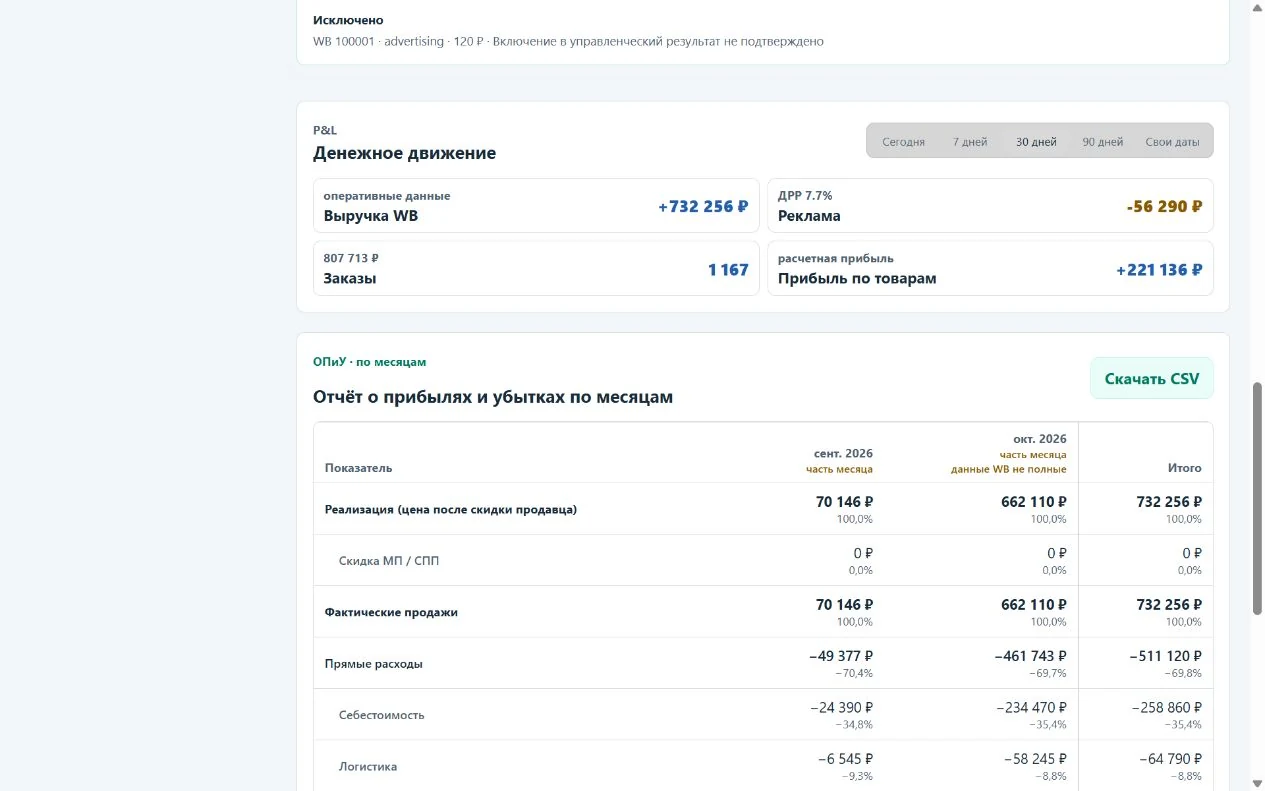Click the сент. 2026 column header
Image resolution: width=1265 pixels, height=791 pixels.
click(843, 453)
